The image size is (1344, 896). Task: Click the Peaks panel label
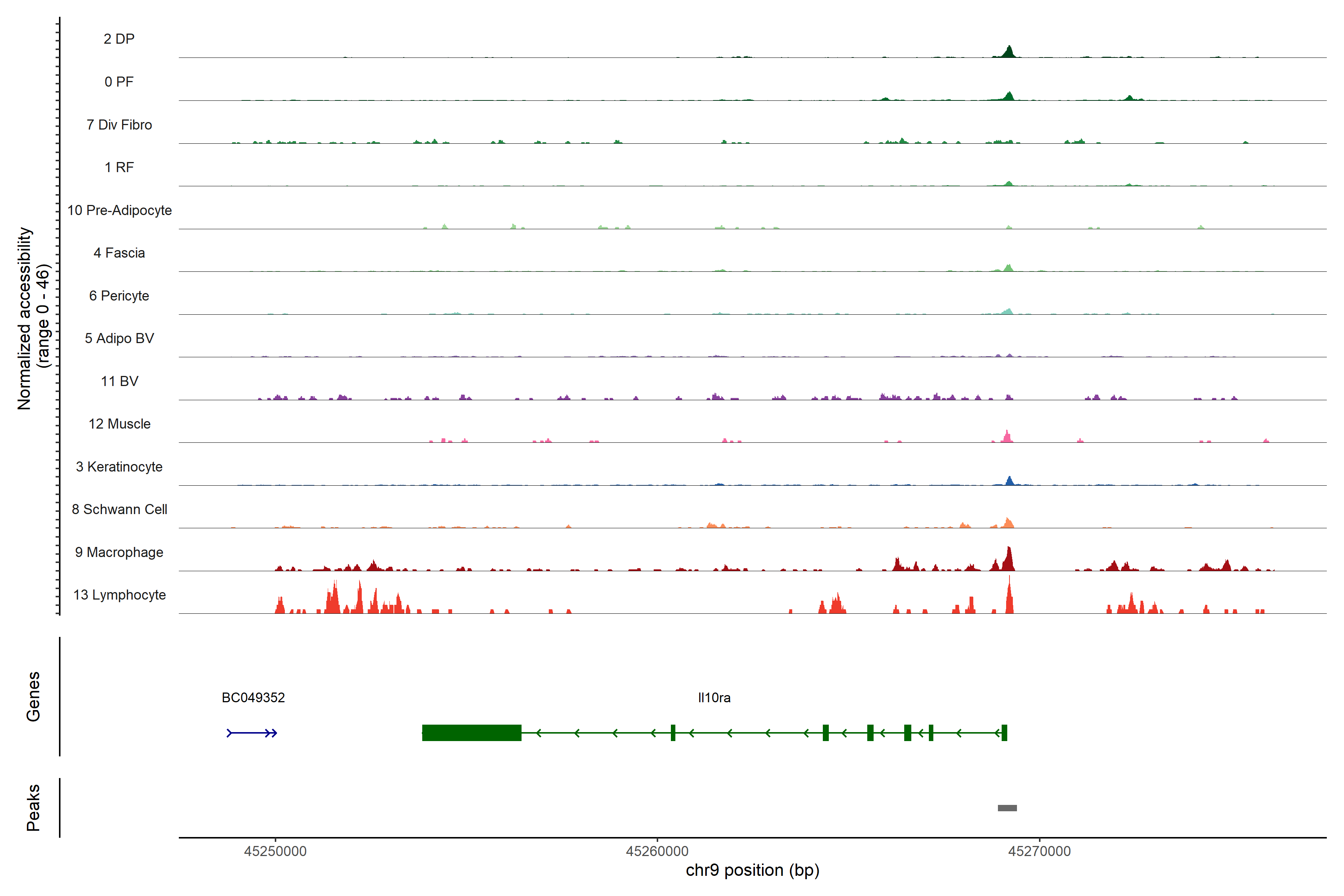pos(33,808)
